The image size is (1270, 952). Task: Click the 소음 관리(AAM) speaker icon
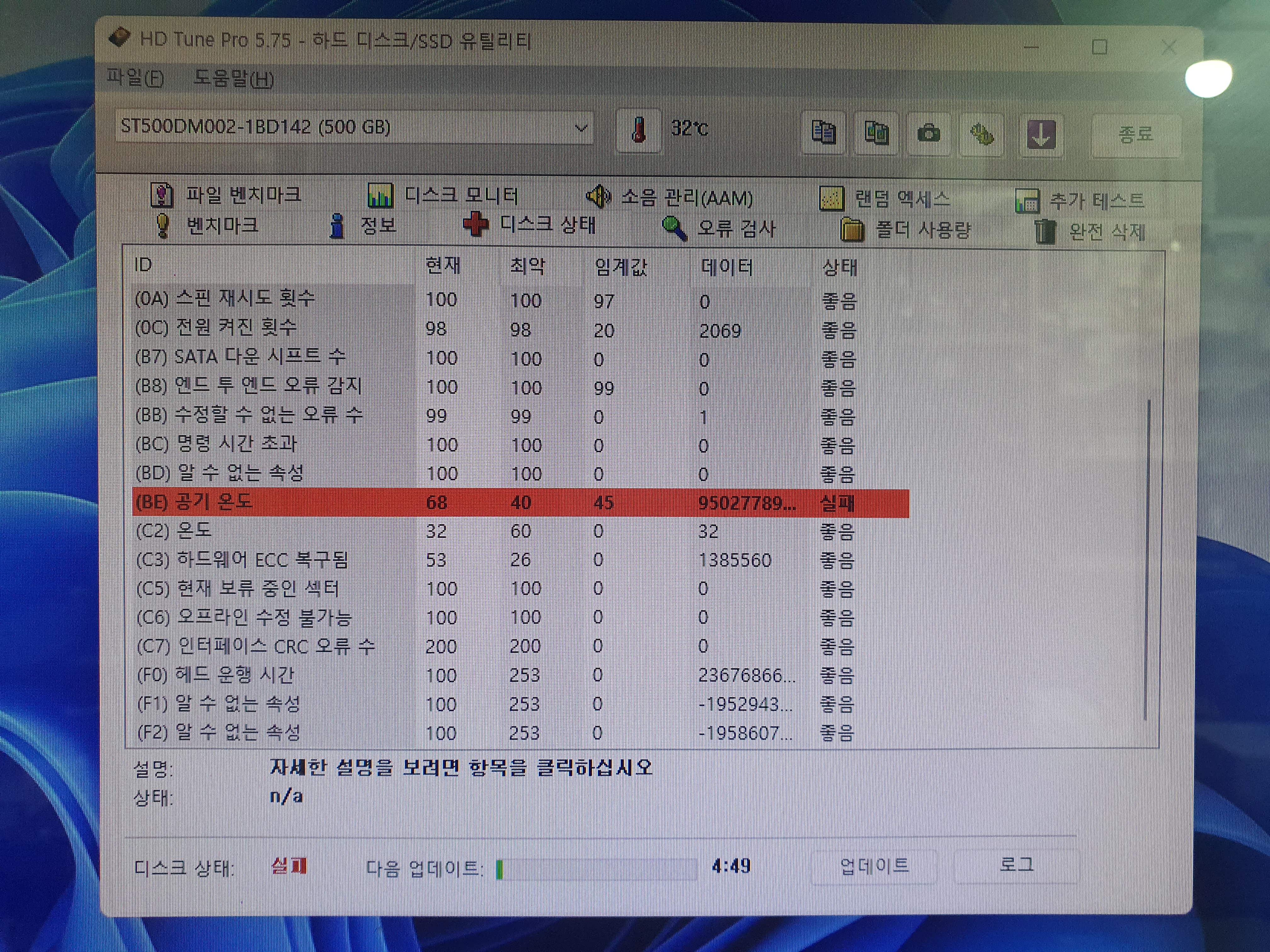[x=598, y=197]
